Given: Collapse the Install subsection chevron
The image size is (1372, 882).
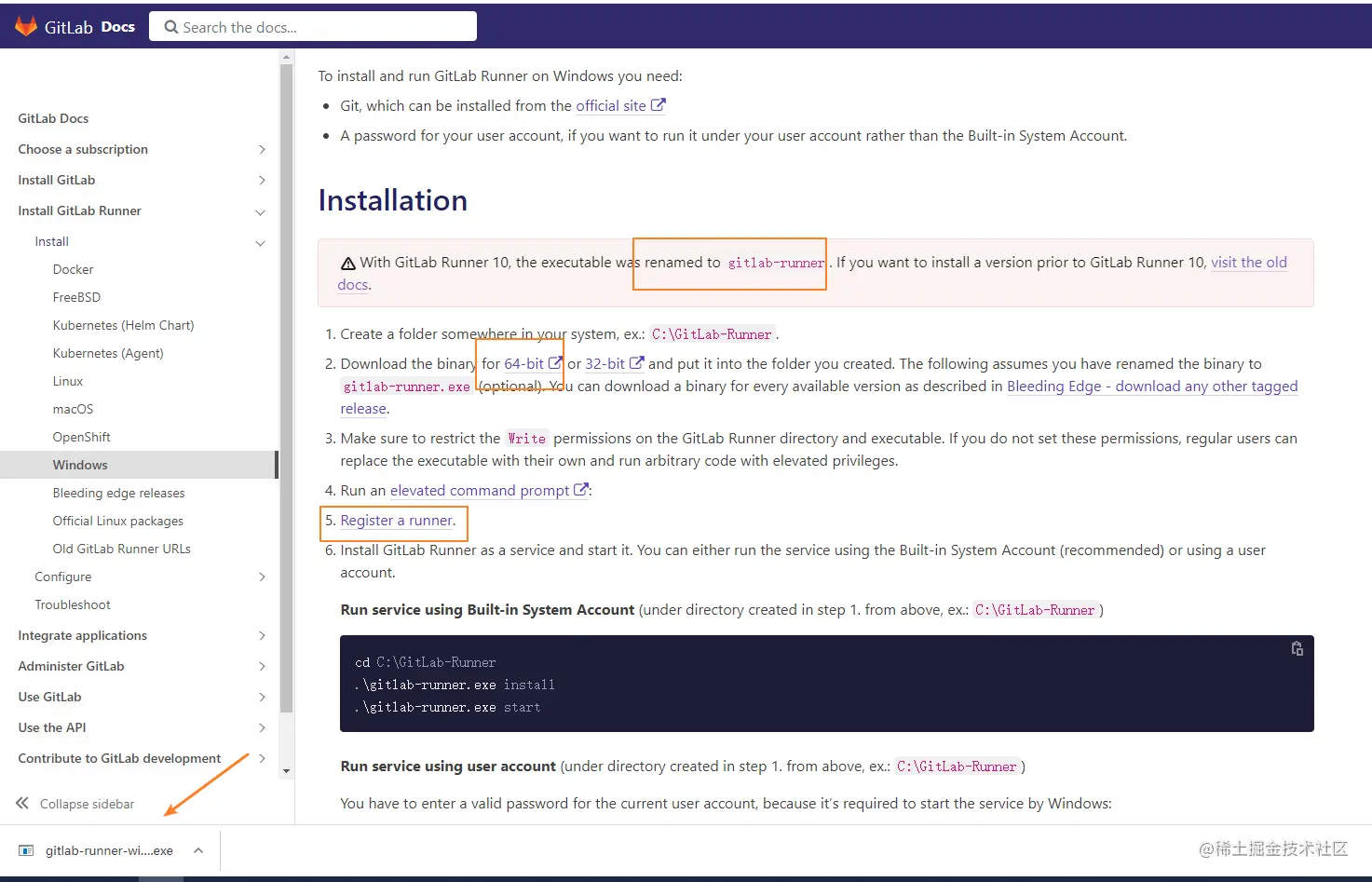Looking at the screenshot, I should coord(261,243).
